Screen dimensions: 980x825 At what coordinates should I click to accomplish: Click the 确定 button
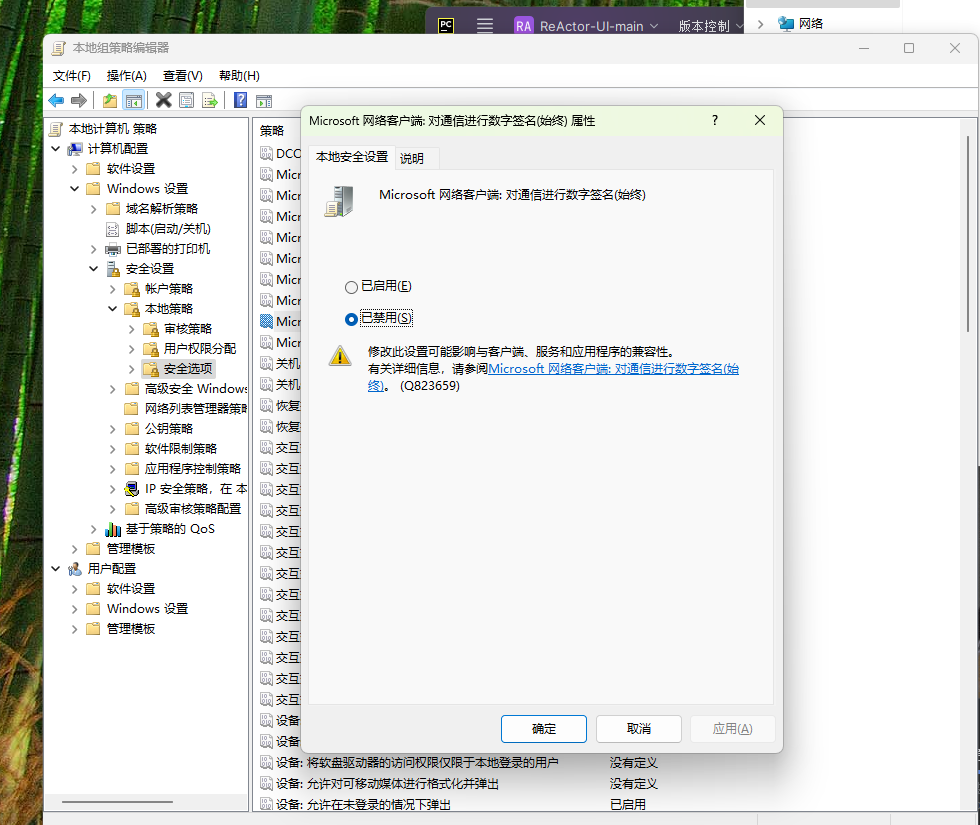544,729
